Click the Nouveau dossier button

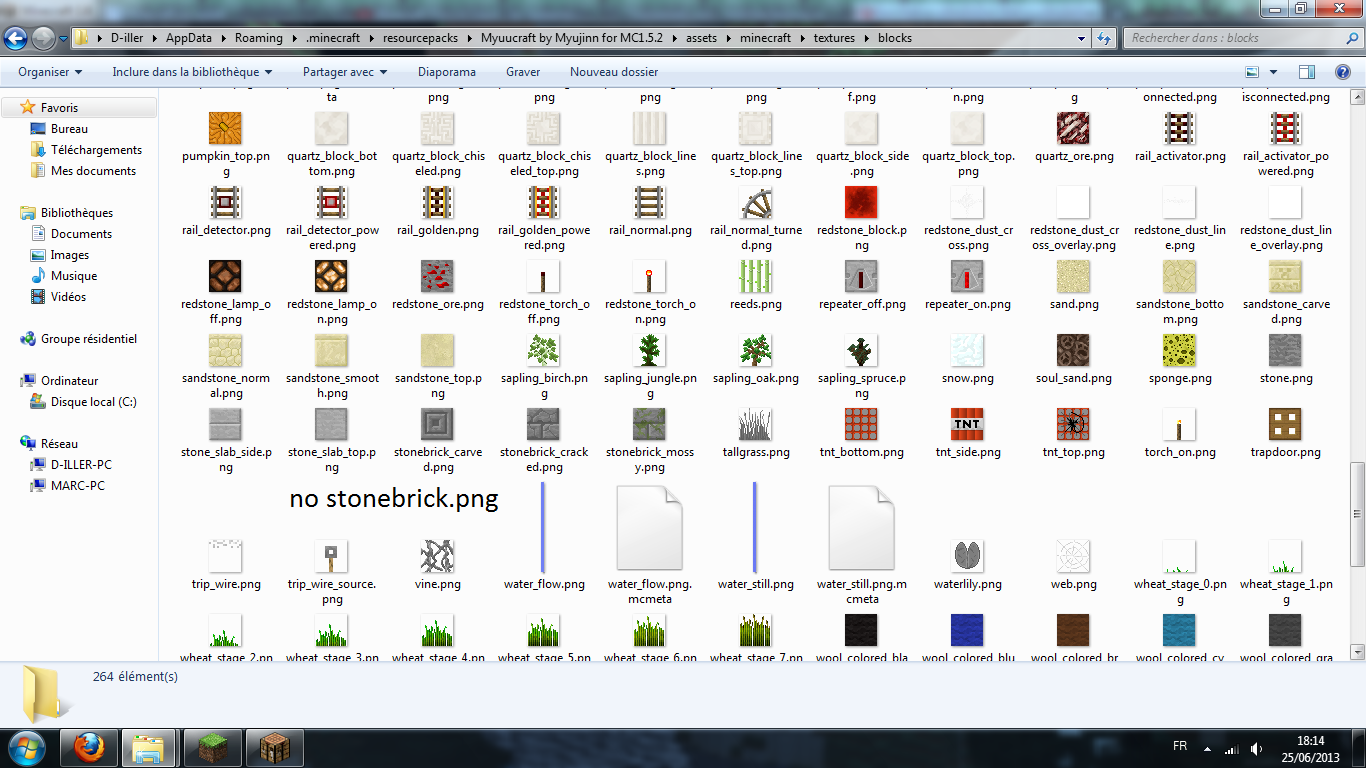coord(613,72)
